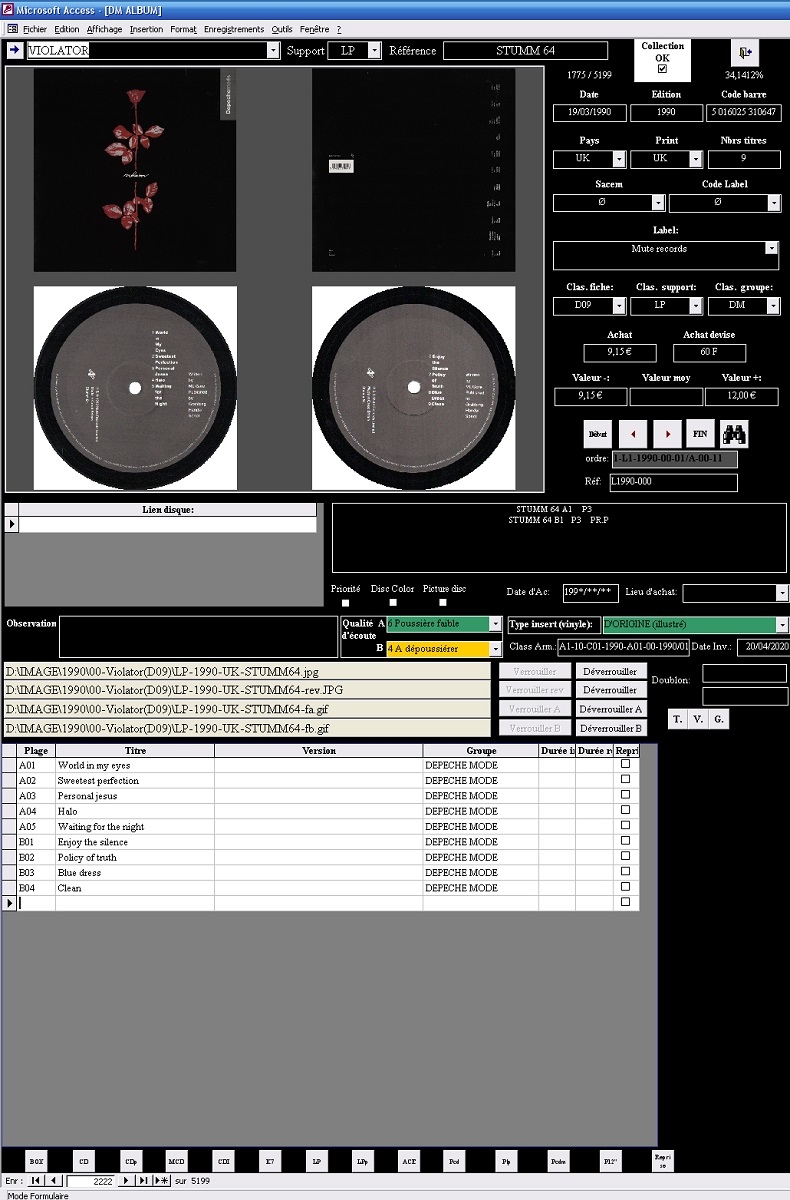
Task: Expand the album title VIOLATOR dropdown
Action: pyautogui.click(x=273, y=50)
